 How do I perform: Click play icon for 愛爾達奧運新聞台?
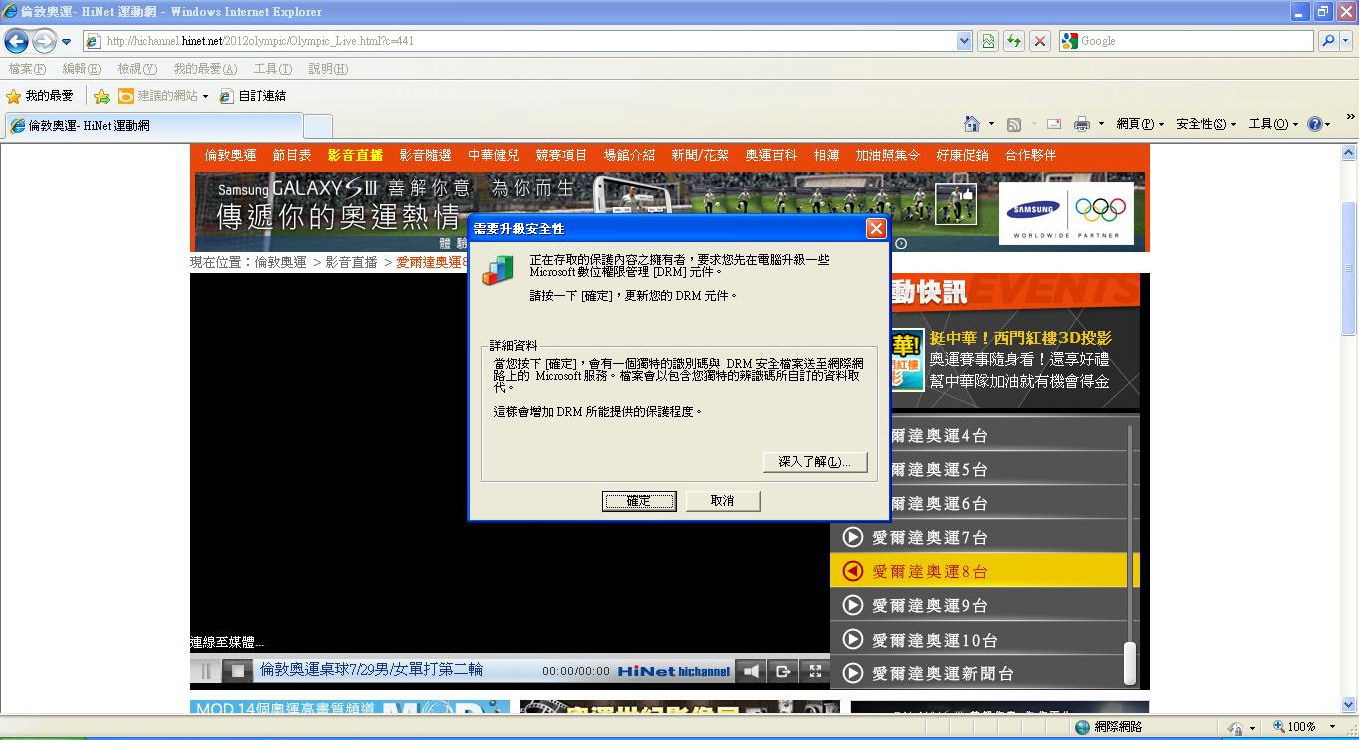(x=853, y=673)
